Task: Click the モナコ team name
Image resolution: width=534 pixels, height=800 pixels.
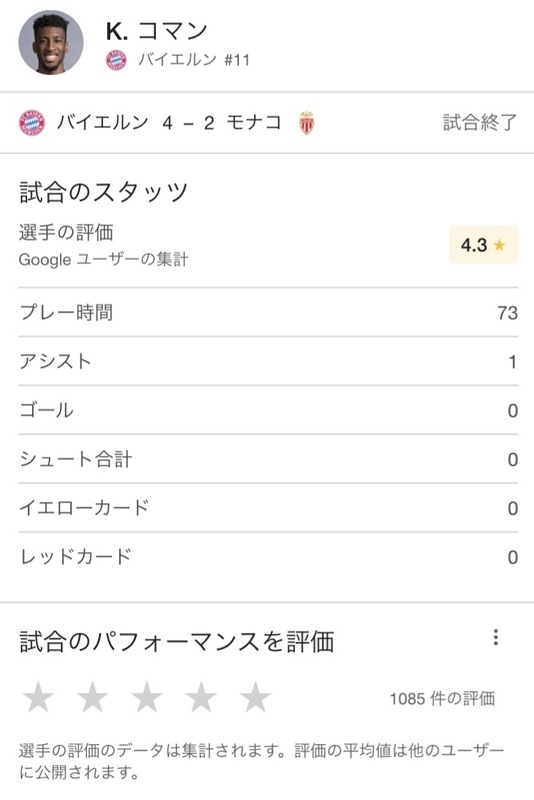Action: (x=254, y=123)
